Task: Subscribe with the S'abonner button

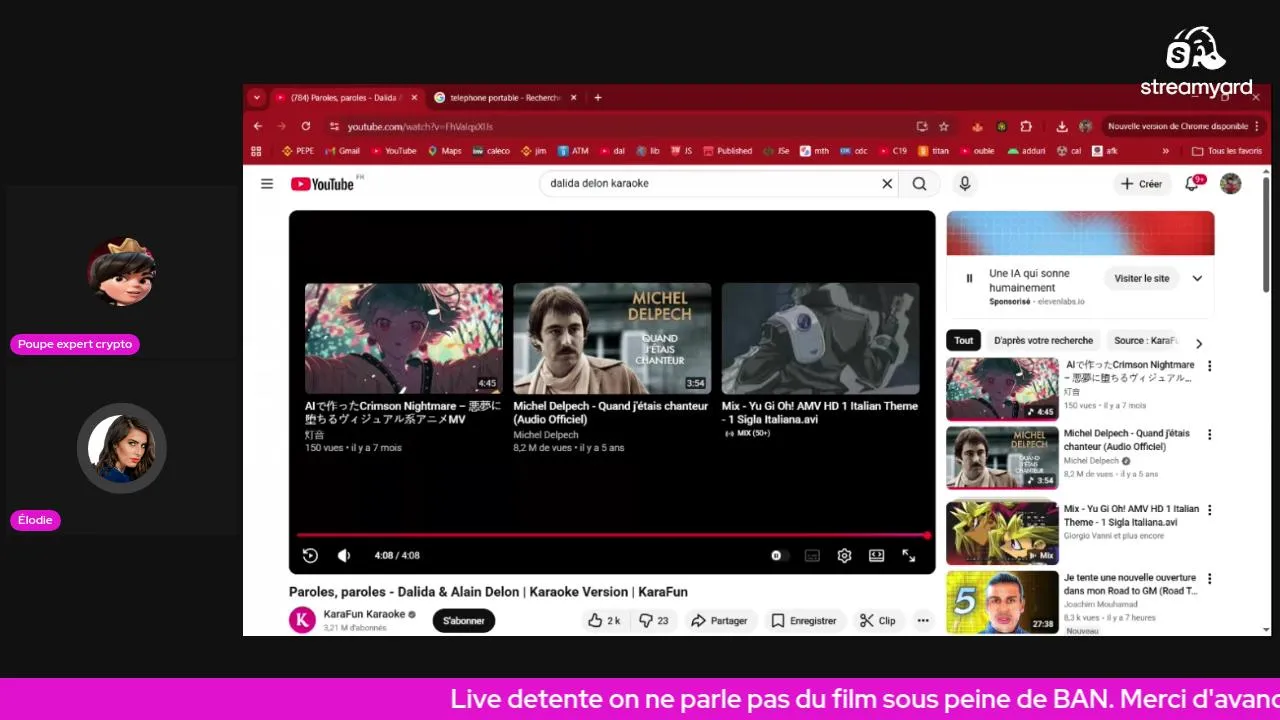Action: 463,621
